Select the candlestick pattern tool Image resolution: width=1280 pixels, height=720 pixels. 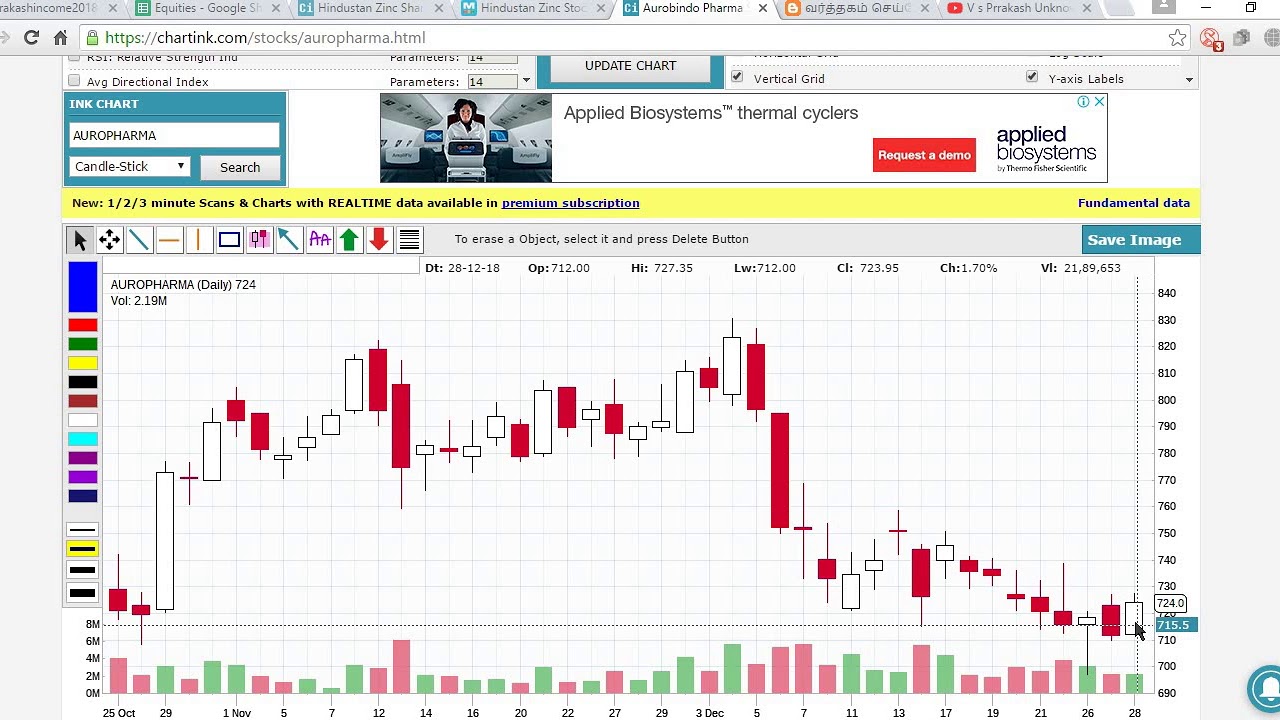[259, 240]
